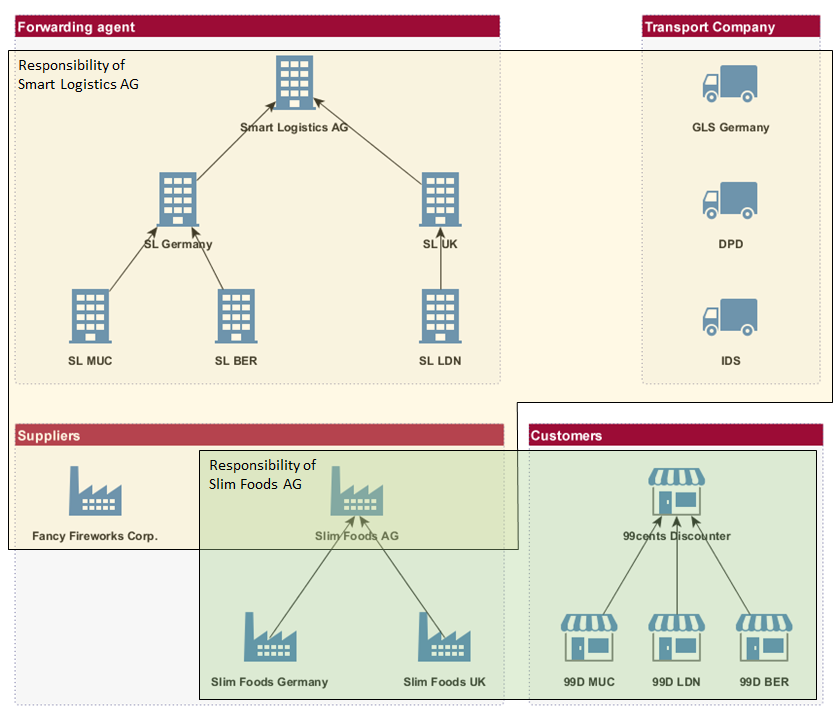The width and height of the screenshot is (838, 720).
Task: Click the "99D BER" label
Action: [764, 682]
